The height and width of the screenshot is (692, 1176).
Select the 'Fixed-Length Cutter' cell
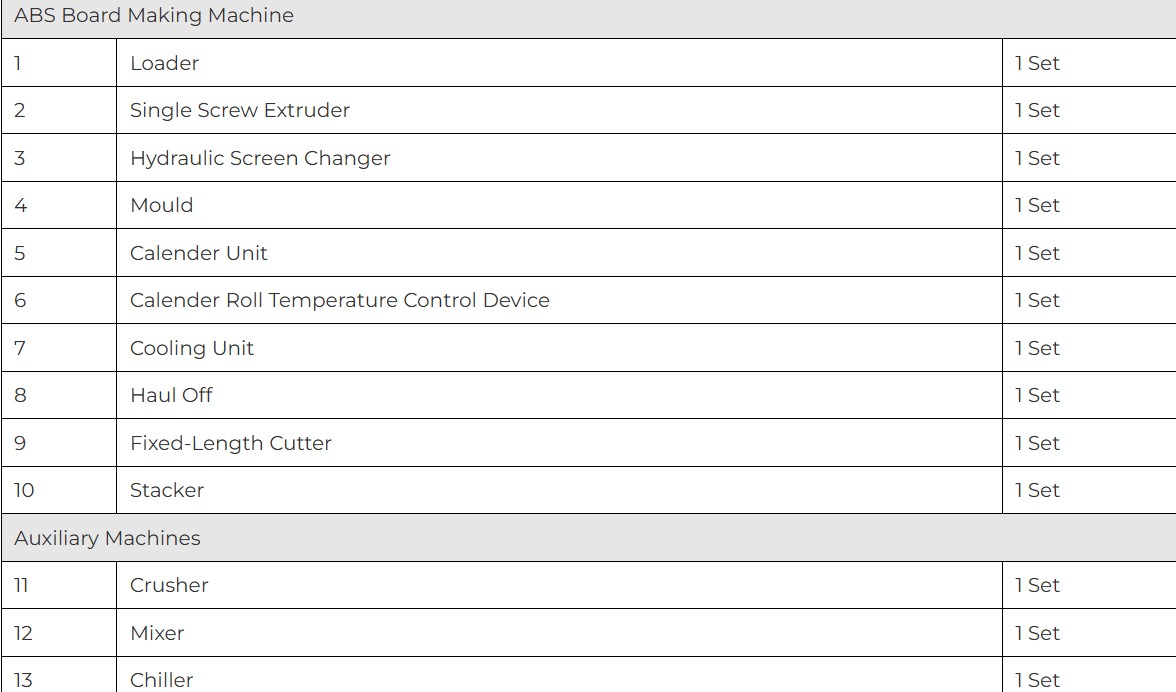tap(231, 443)
